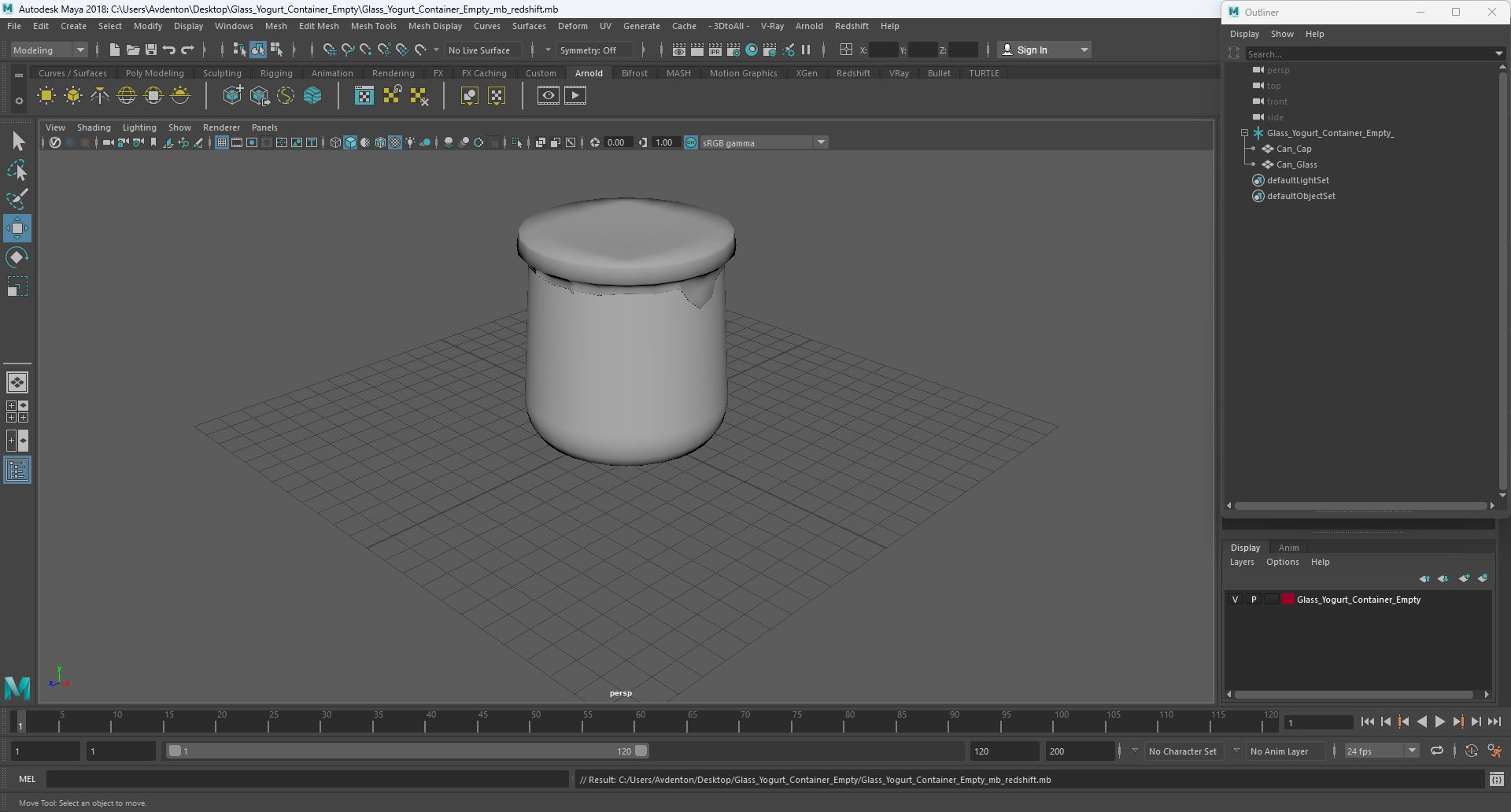The width and height of the screenshot is (1511, 812).
Task: Toggle sRGB gamma view transform
Action: pyautogui.click(x=691, y=142)
